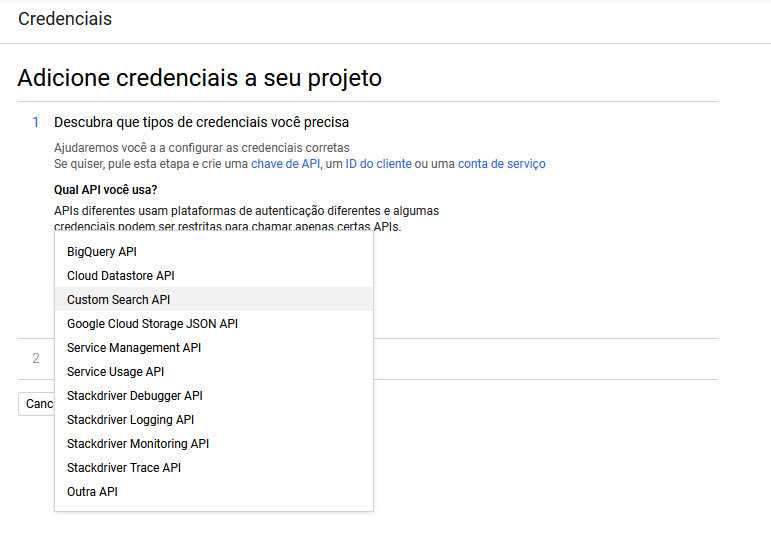Pick Google Cloud Storage JSON API

[214, 324]
